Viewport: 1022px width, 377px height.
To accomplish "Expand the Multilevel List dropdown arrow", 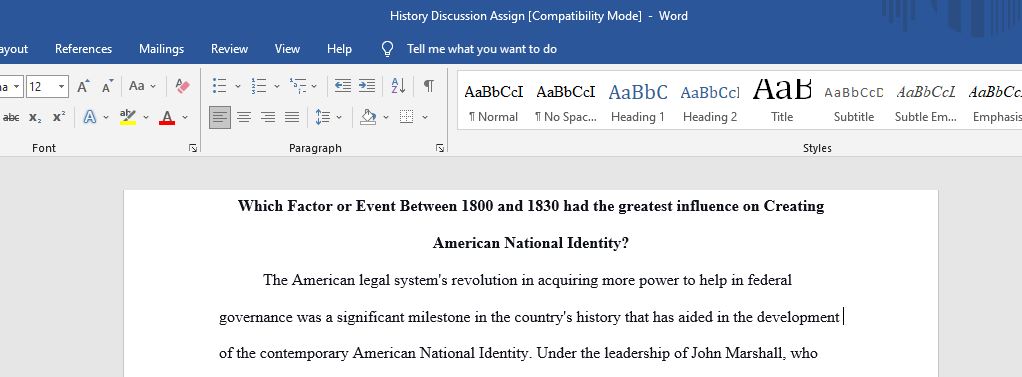I will (x=314, y=86).
